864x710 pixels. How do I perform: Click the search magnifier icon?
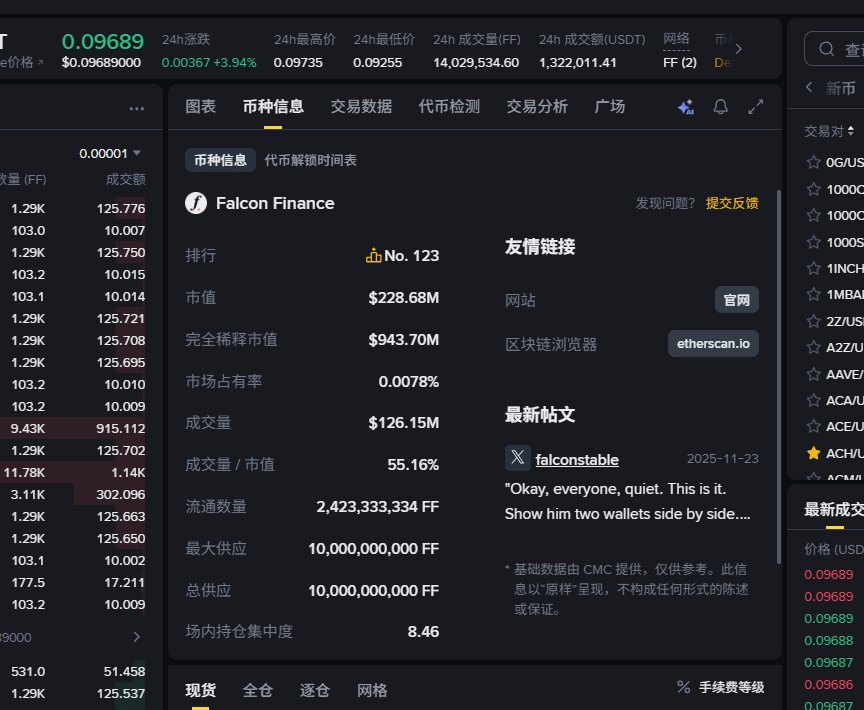point(826,49)
